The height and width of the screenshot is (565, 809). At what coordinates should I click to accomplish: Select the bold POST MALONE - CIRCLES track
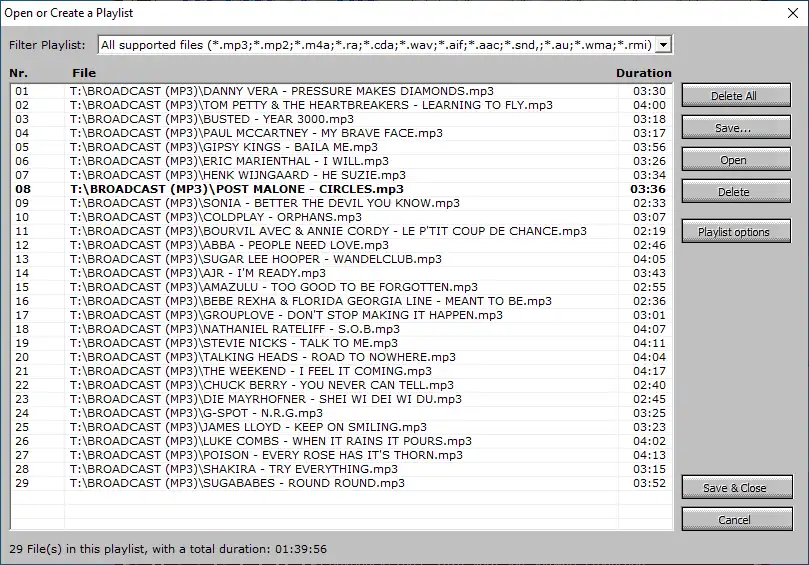[342, 189]
